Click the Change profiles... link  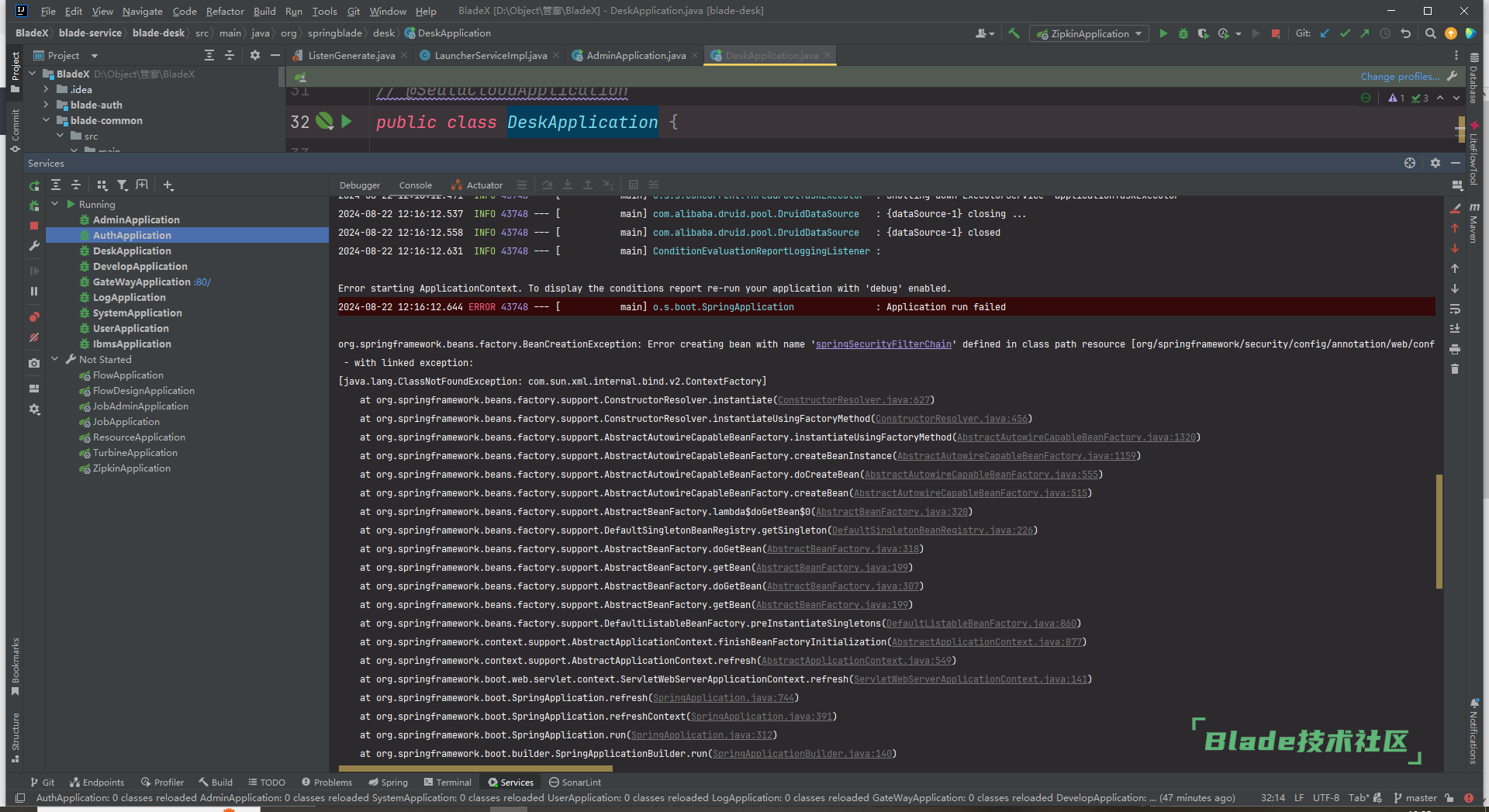(1400, 77)
